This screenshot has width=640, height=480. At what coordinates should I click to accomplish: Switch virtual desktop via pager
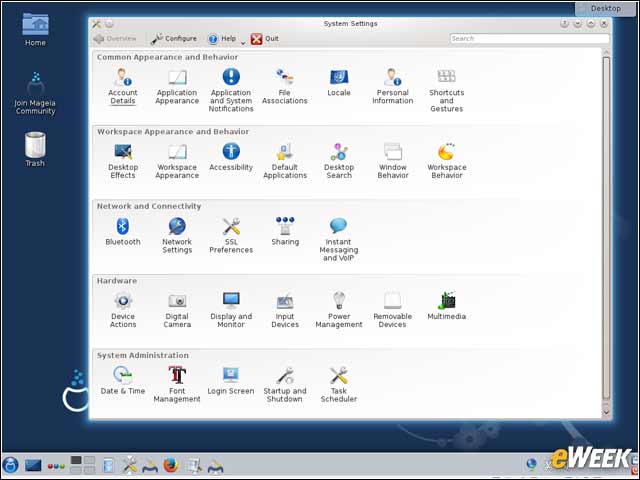pos(82,465)
